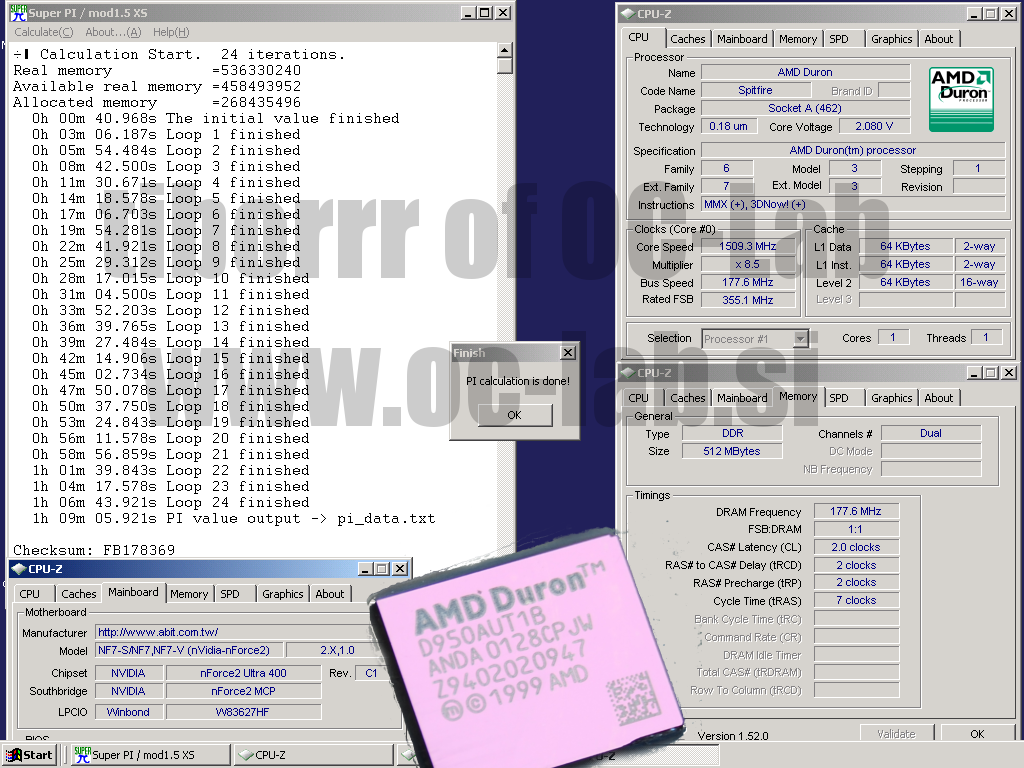Click OK in the Finish dialog

(515, 415)
